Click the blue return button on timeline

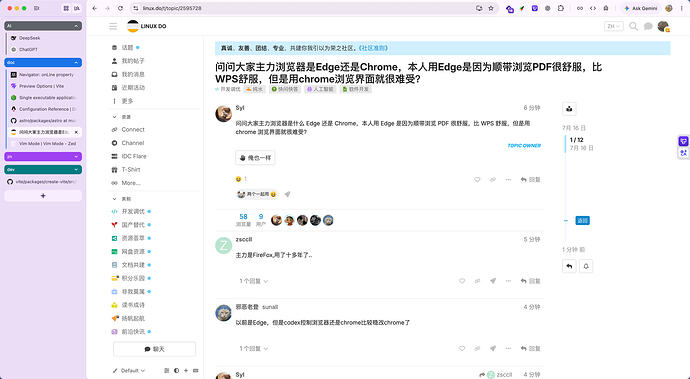[582, 221]
